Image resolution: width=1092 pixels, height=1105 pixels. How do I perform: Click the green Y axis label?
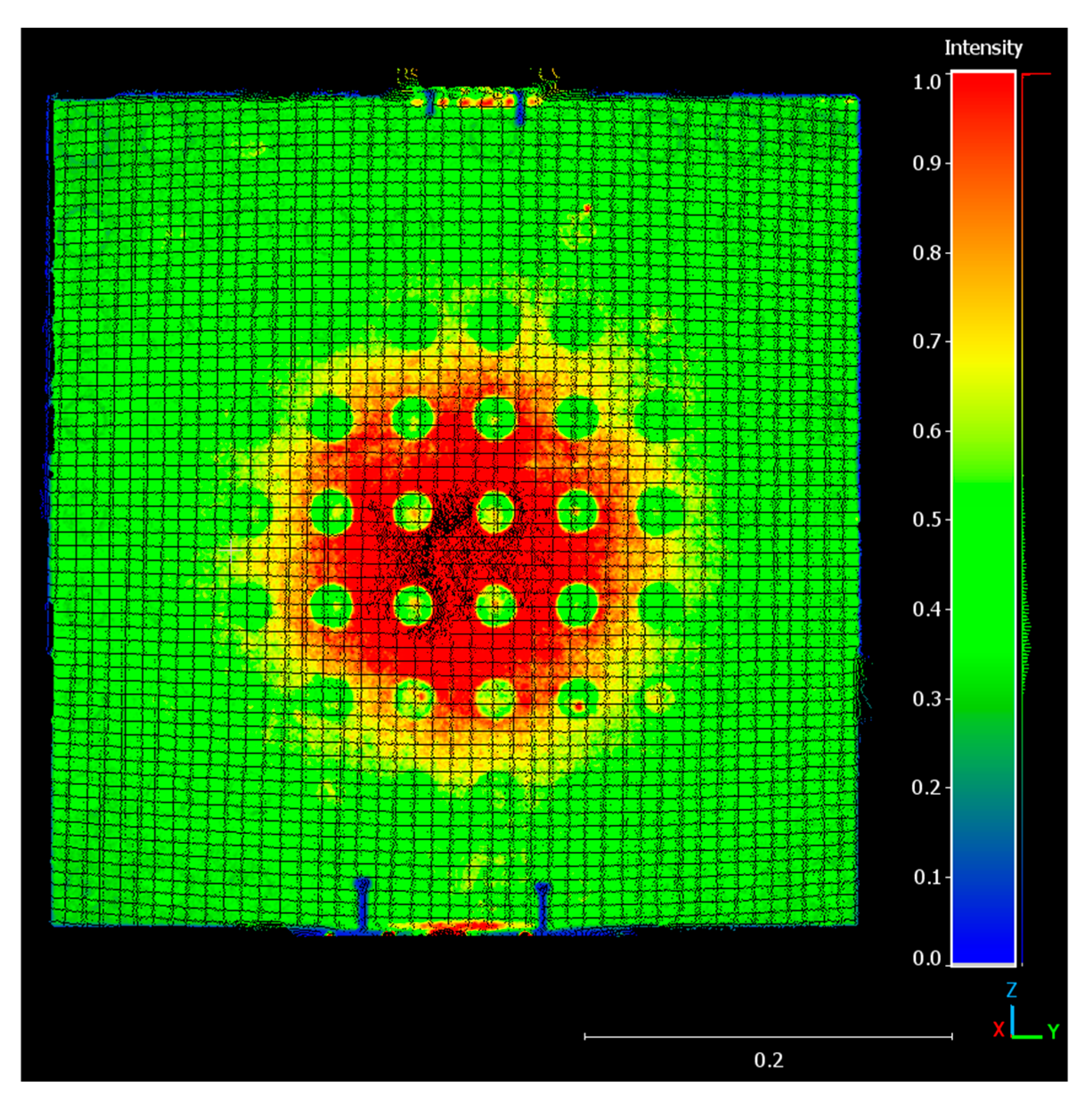point(1053,1031)
